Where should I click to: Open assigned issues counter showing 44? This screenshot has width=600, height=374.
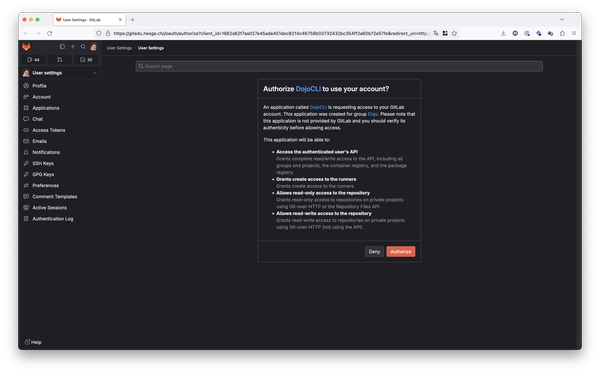click(x=34, y=60)
